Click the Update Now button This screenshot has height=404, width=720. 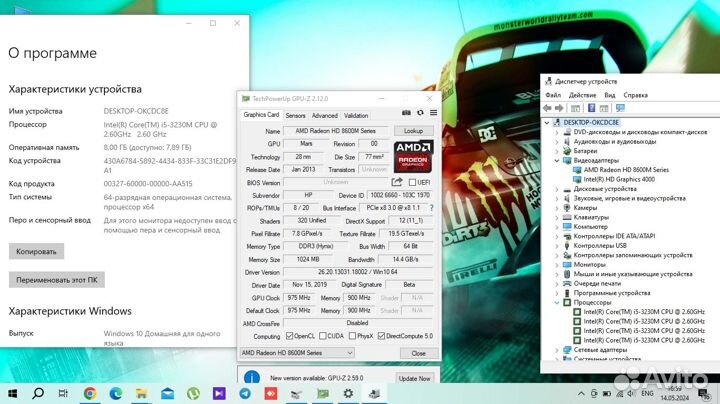pos(415,378)
